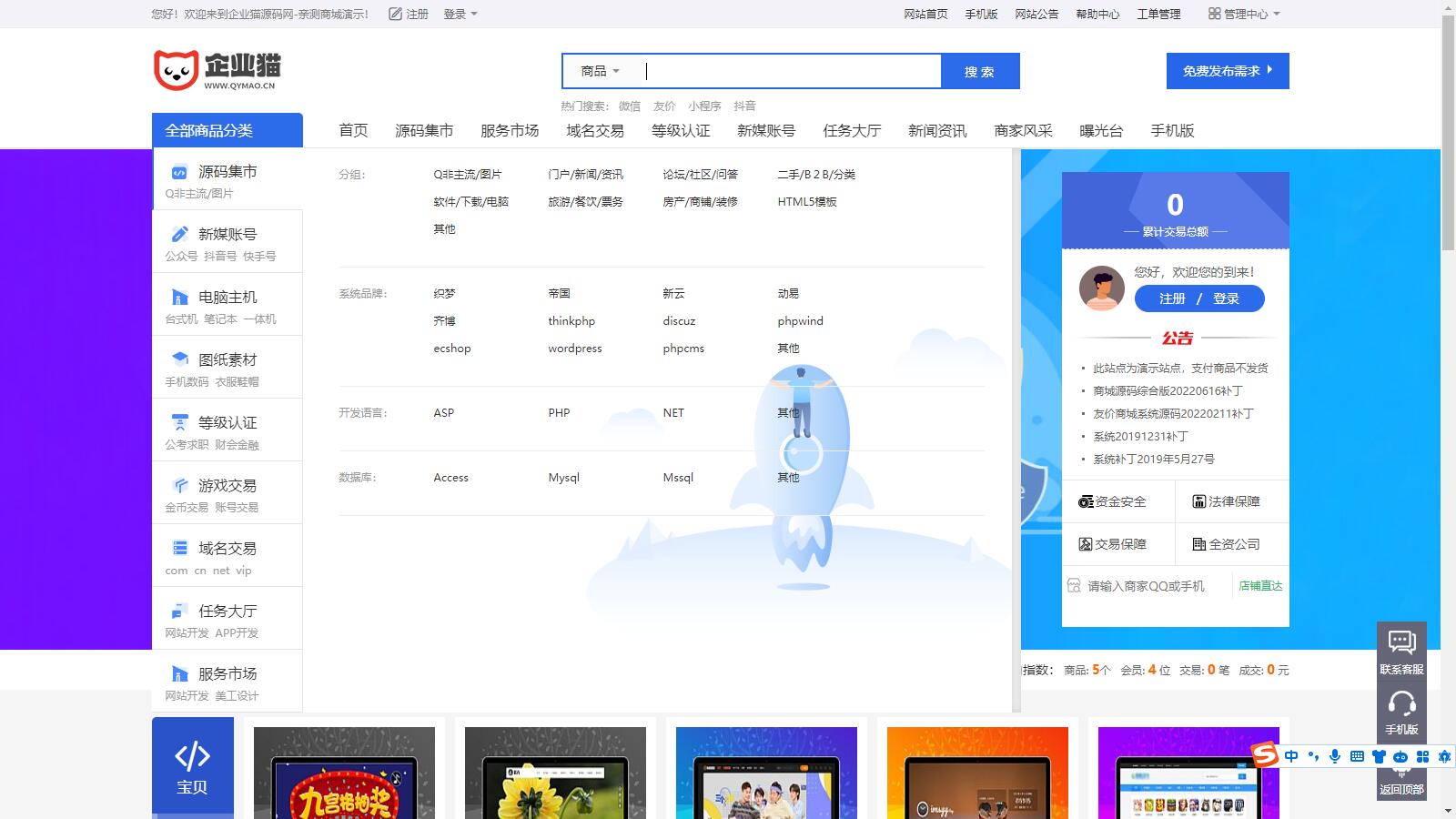Expand the 管理中心 dropdown menu
The width and height of the screenshot is (1456, 819).
pos(1245,15)
